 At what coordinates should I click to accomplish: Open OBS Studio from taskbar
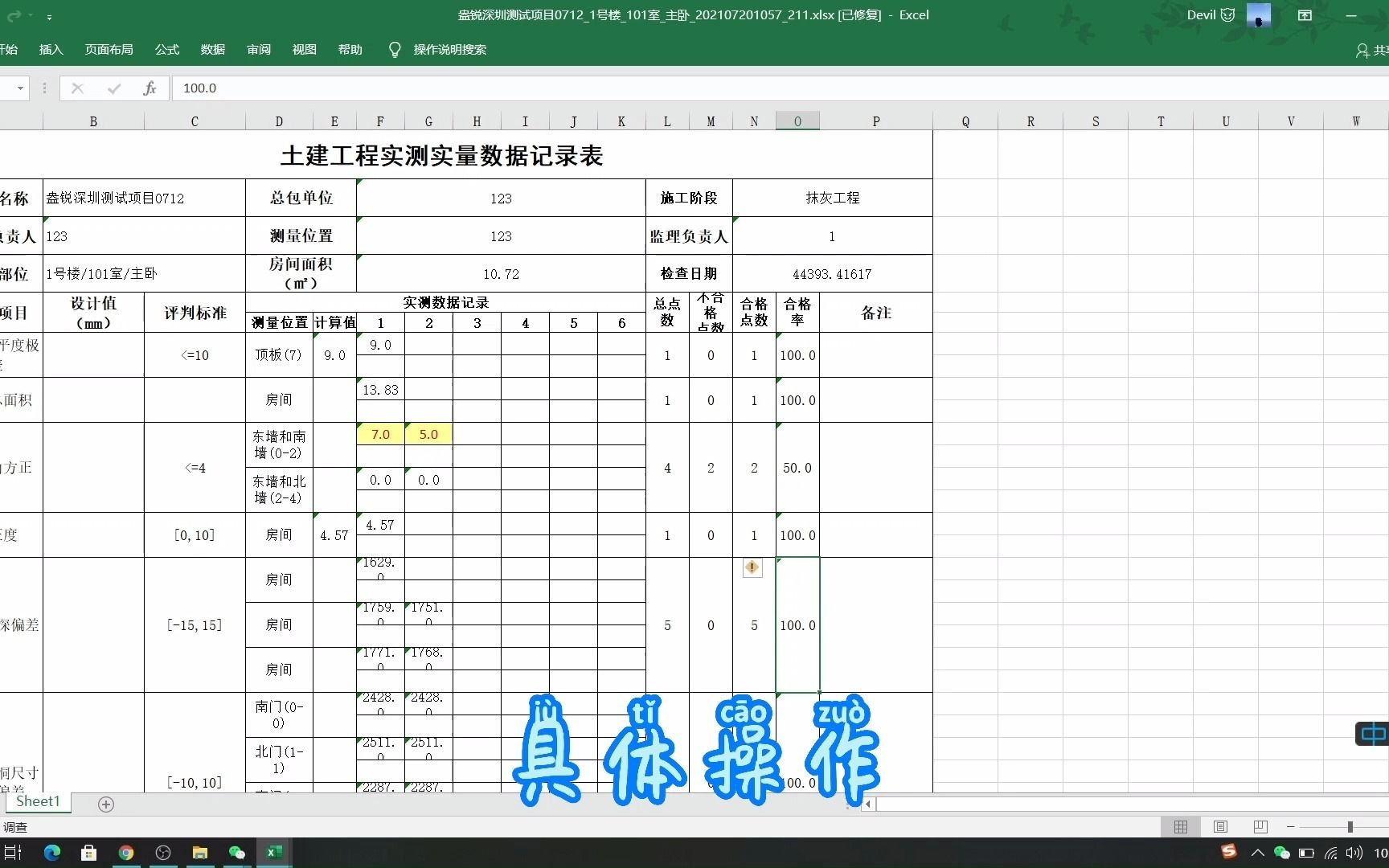pos(163,853)
